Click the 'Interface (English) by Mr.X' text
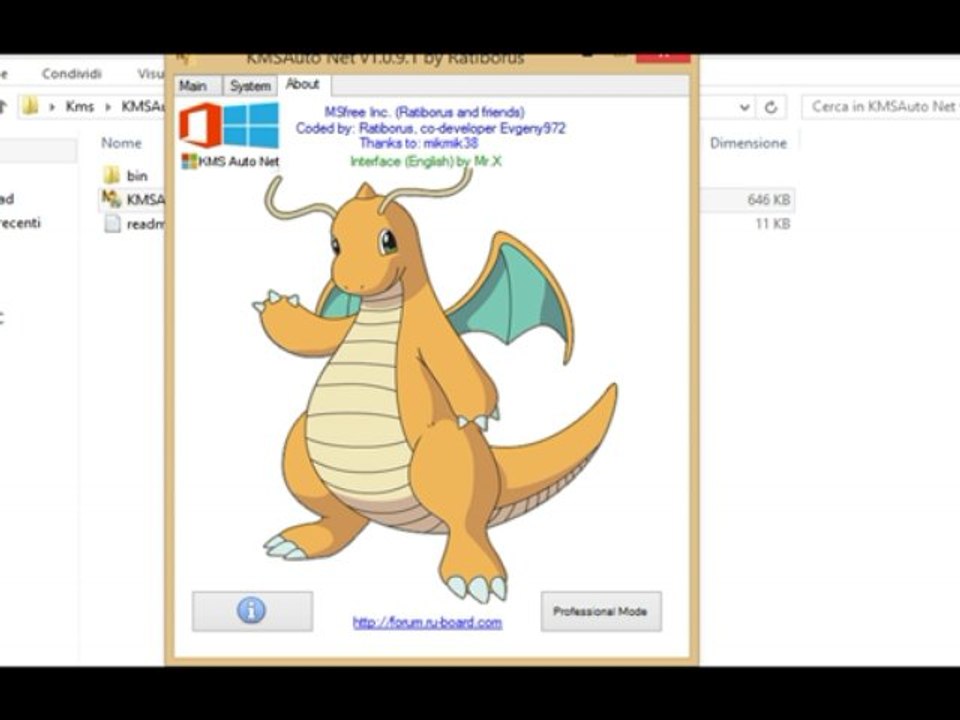The width and height of the screenshot is (960, 720). tap(426, 161)
